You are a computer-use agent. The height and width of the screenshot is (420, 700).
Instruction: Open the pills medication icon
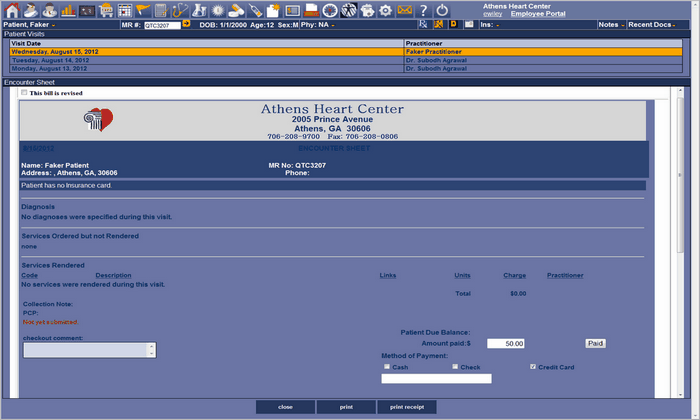(x=236, y=10)
